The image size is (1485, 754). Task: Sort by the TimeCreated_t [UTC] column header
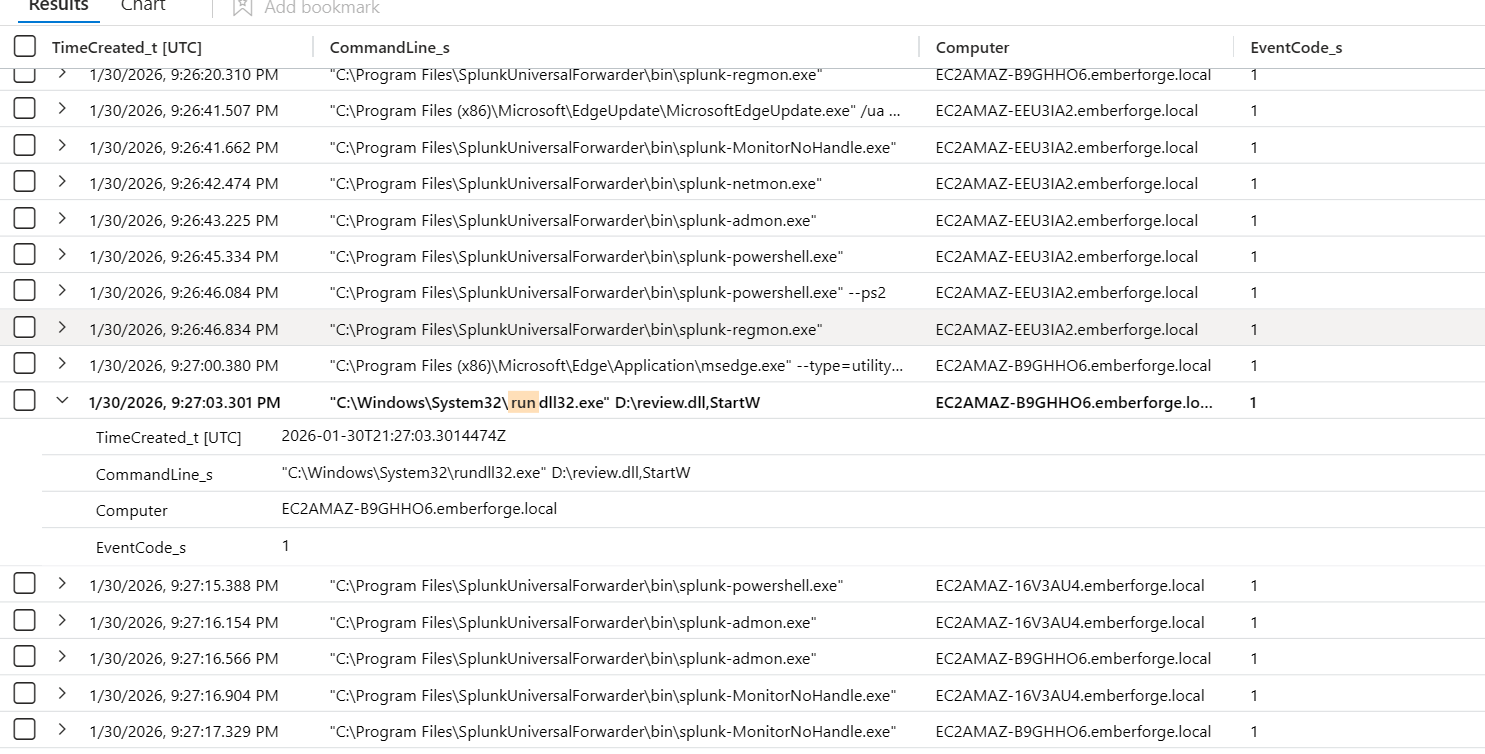tap(127, 47)
